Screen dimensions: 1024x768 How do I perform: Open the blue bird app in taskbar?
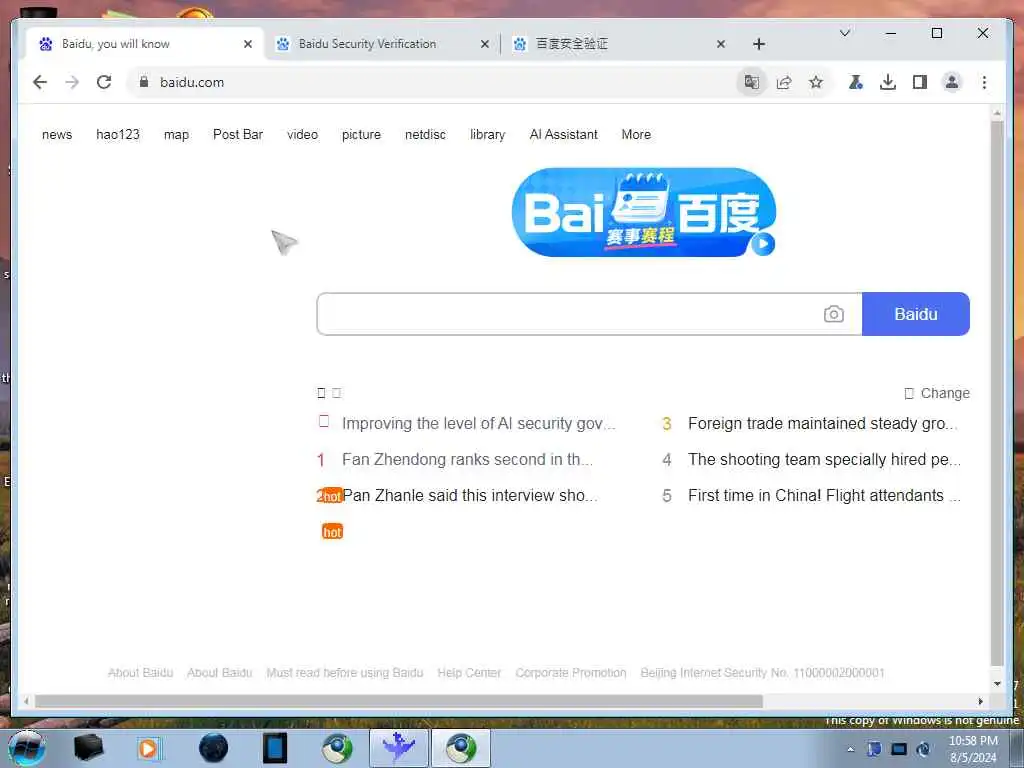click(x=398, y=748)
